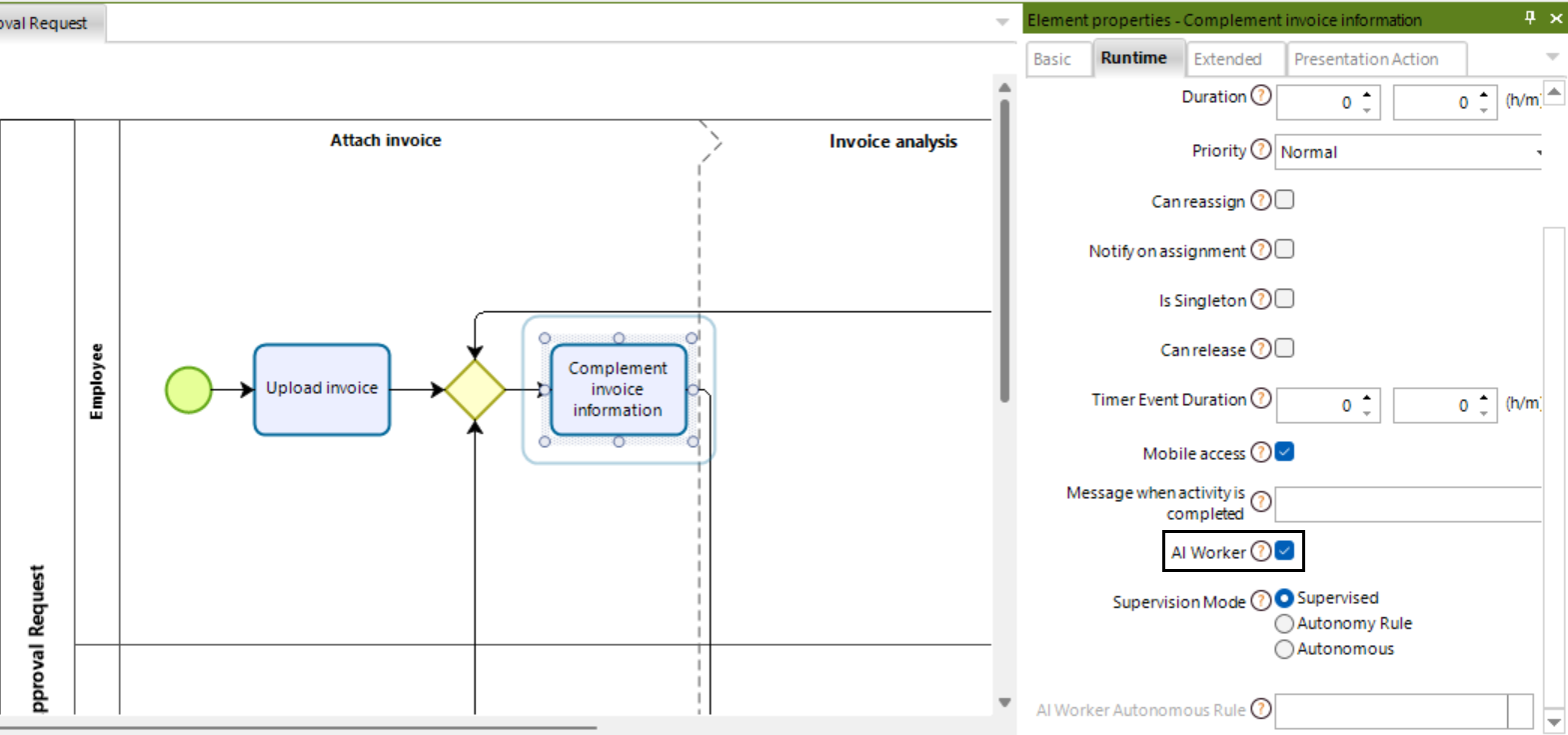Pin the Element properties panel
1568x735 pixels.
pos(1530,18)
